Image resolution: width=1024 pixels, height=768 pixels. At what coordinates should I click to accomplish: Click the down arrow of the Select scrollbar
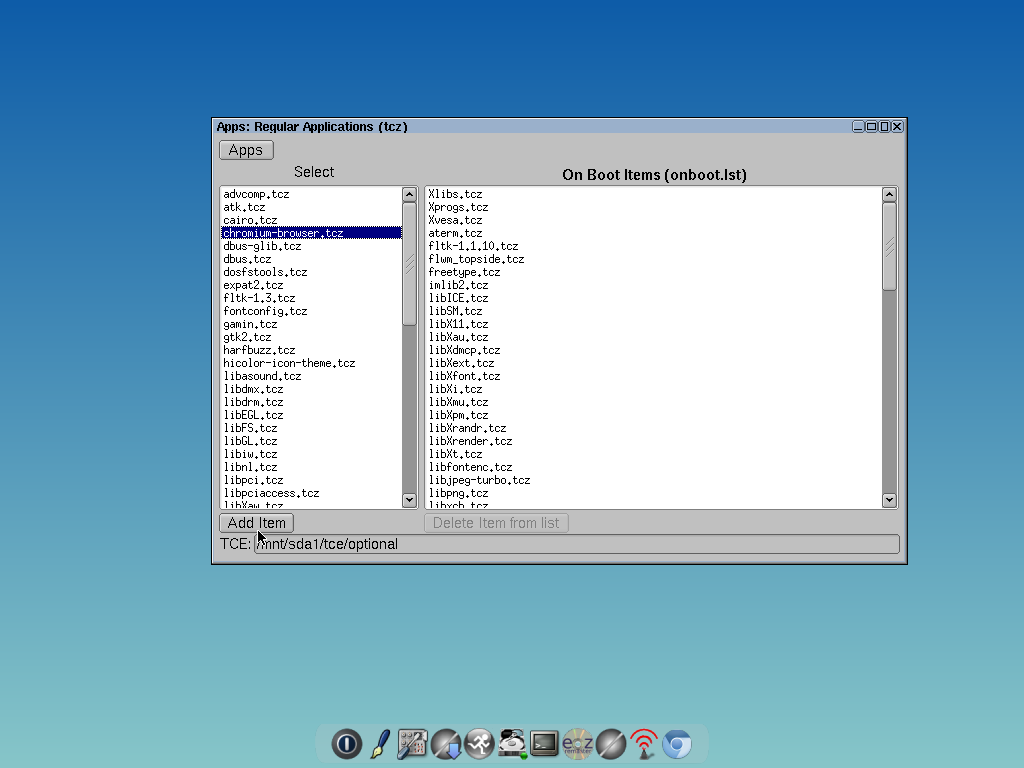pos(409,500)
